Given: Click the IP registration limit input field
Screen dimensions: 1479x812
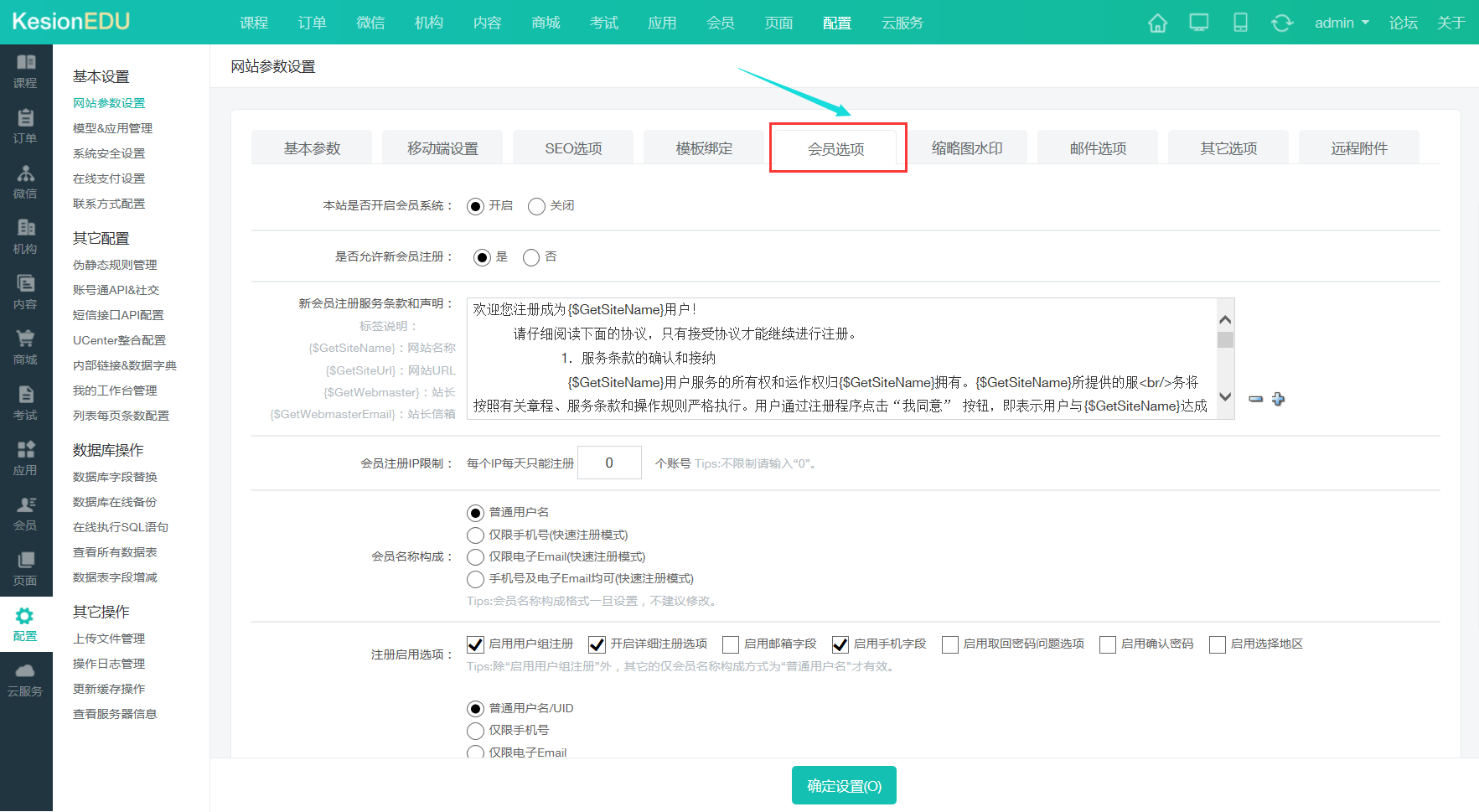Looking at the screenshot, I should [609, 462].
